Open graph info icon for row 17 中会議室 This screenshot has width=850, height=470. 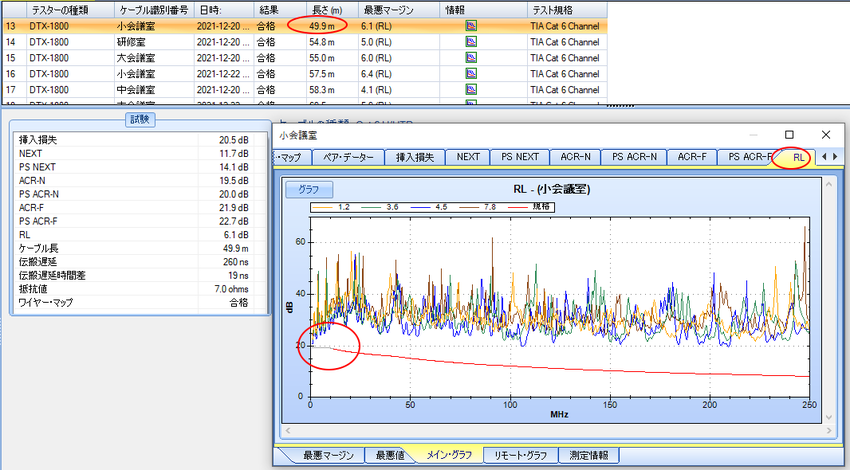pyautogui.click(x=471, y=89)
